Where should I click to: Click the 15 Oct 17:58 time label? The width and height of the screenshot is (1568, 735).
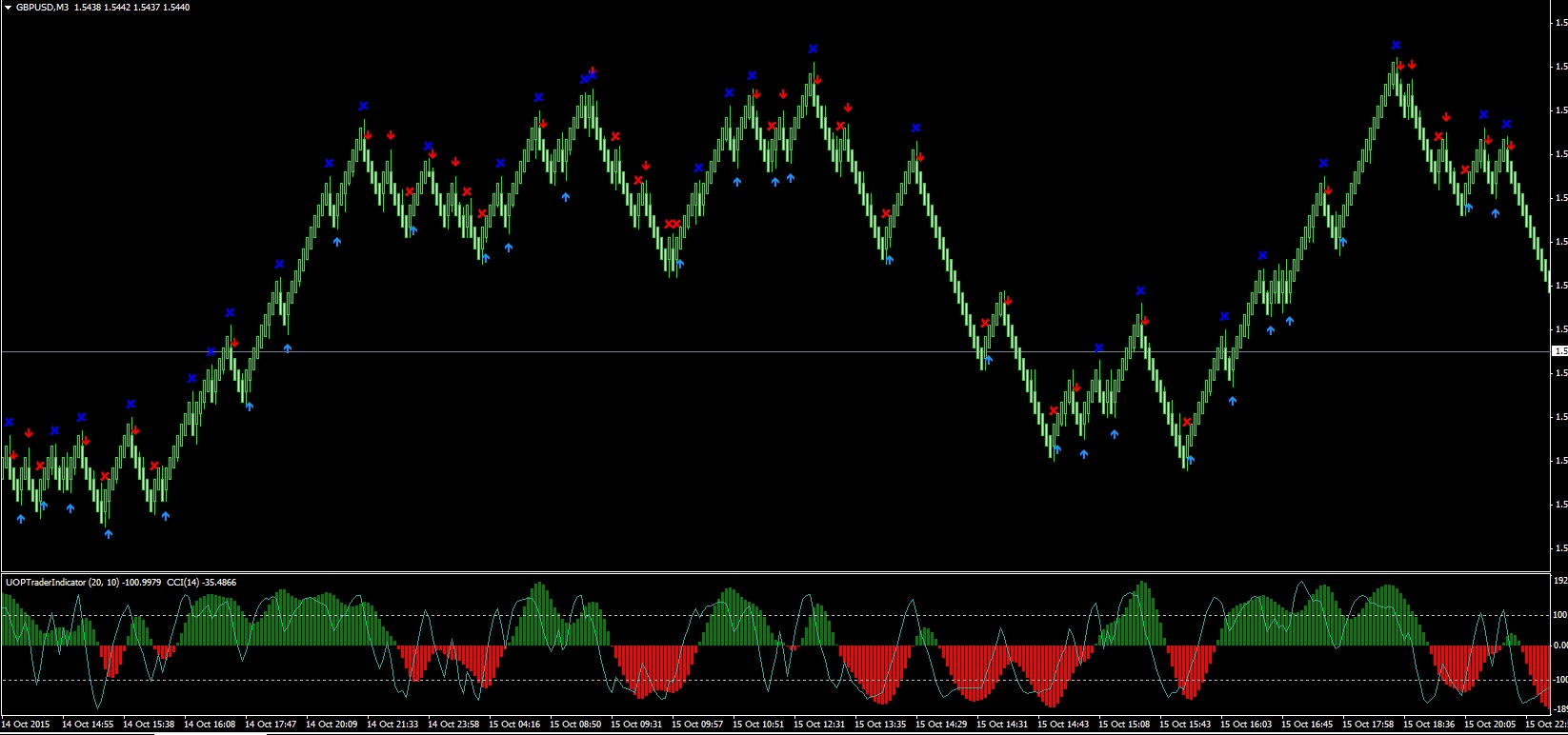1368,725
